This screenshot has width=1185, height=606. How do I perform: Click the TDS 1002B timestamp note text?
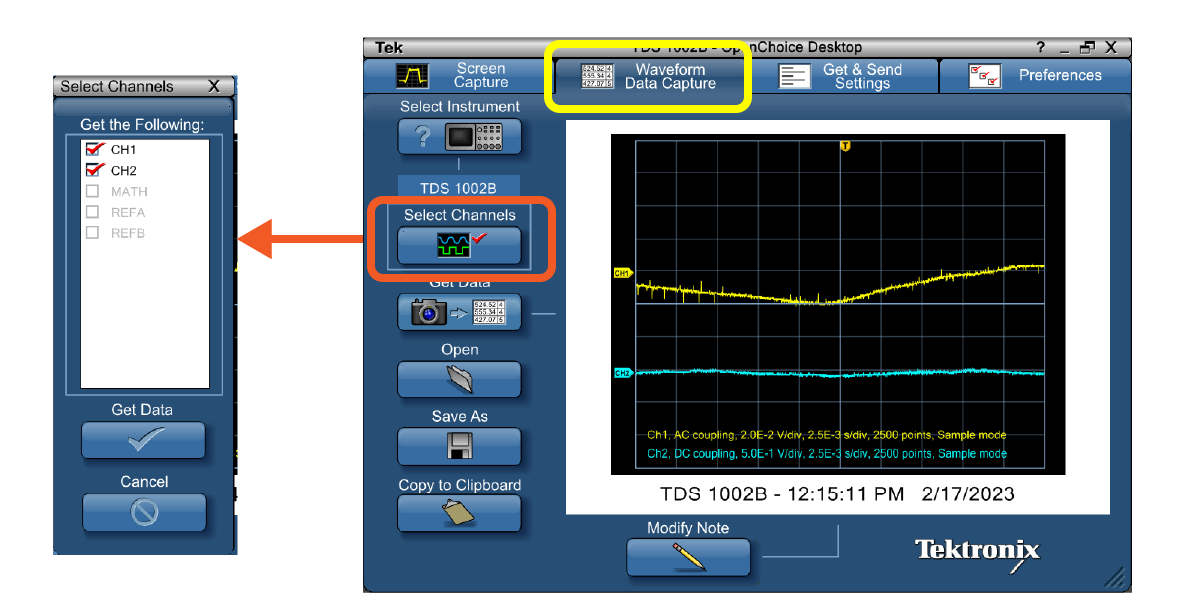837,494
